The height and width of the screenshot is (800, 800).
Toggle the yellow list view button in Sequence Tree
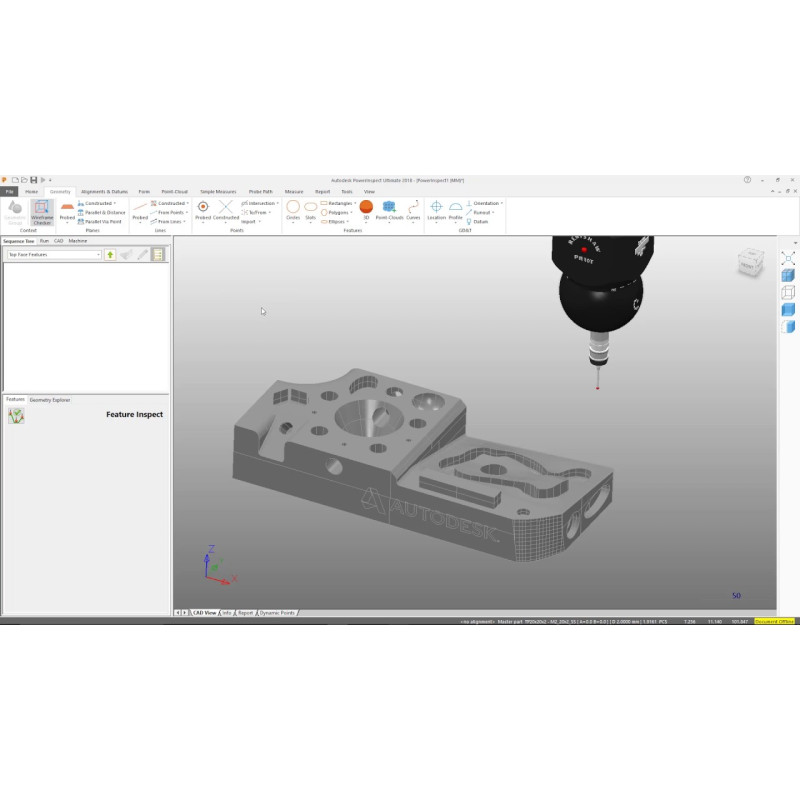158,255
